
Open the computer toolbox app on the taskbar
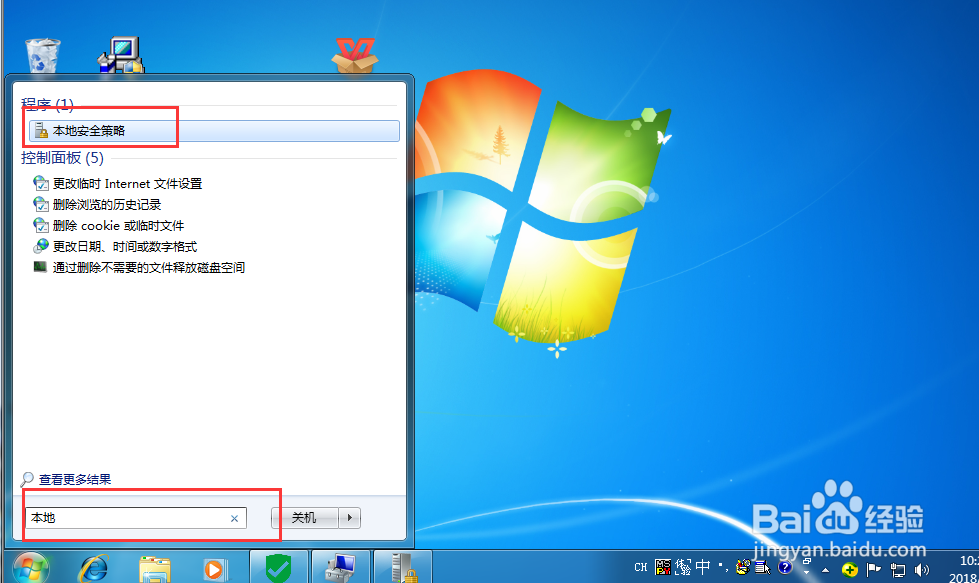click(340, 566)
